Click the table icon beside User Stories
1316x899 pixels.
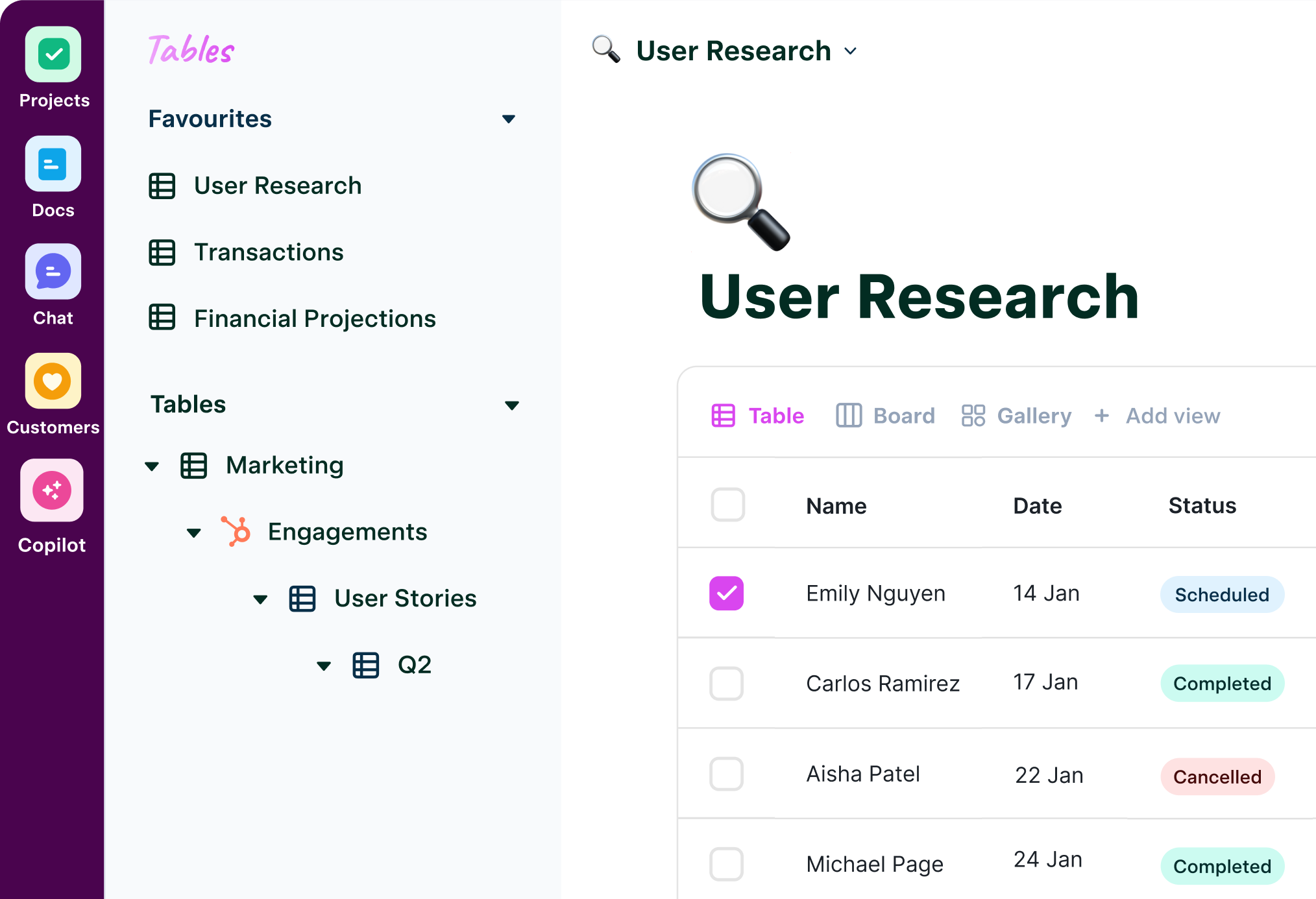click(302, 599)
